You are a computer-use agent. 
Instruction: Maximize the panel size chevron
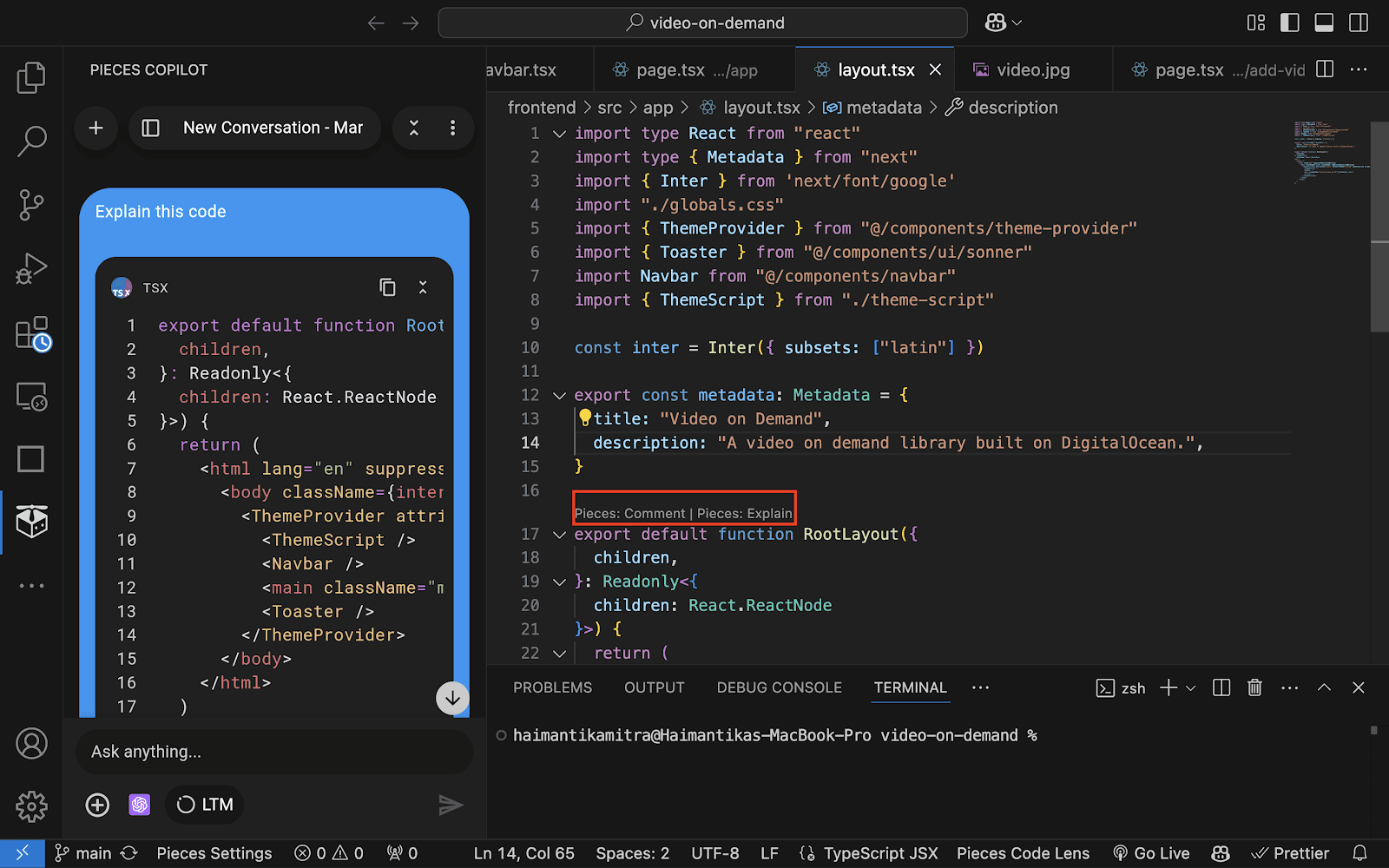[x=1324, y=688]
